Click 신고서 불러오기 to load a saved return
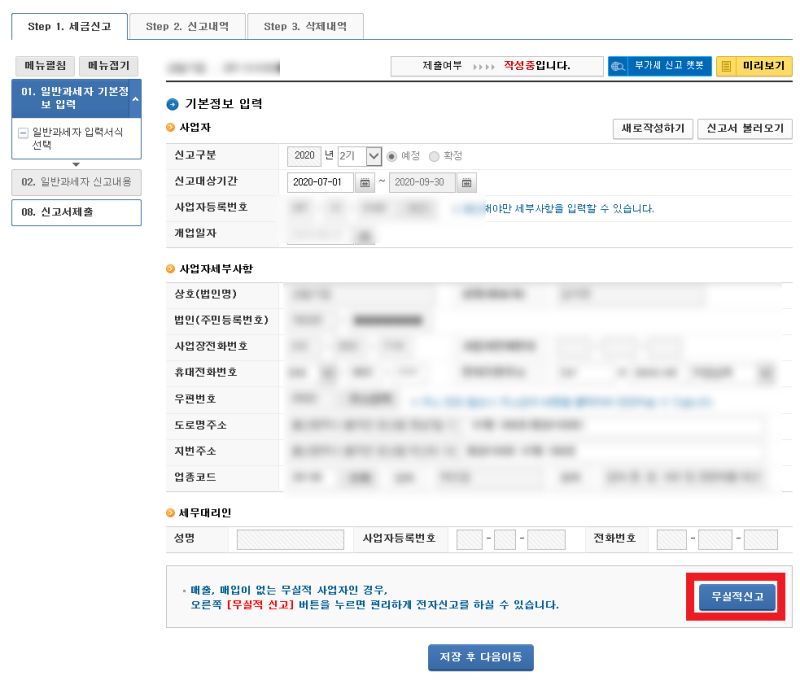800x689 pixels. (744, 130)
